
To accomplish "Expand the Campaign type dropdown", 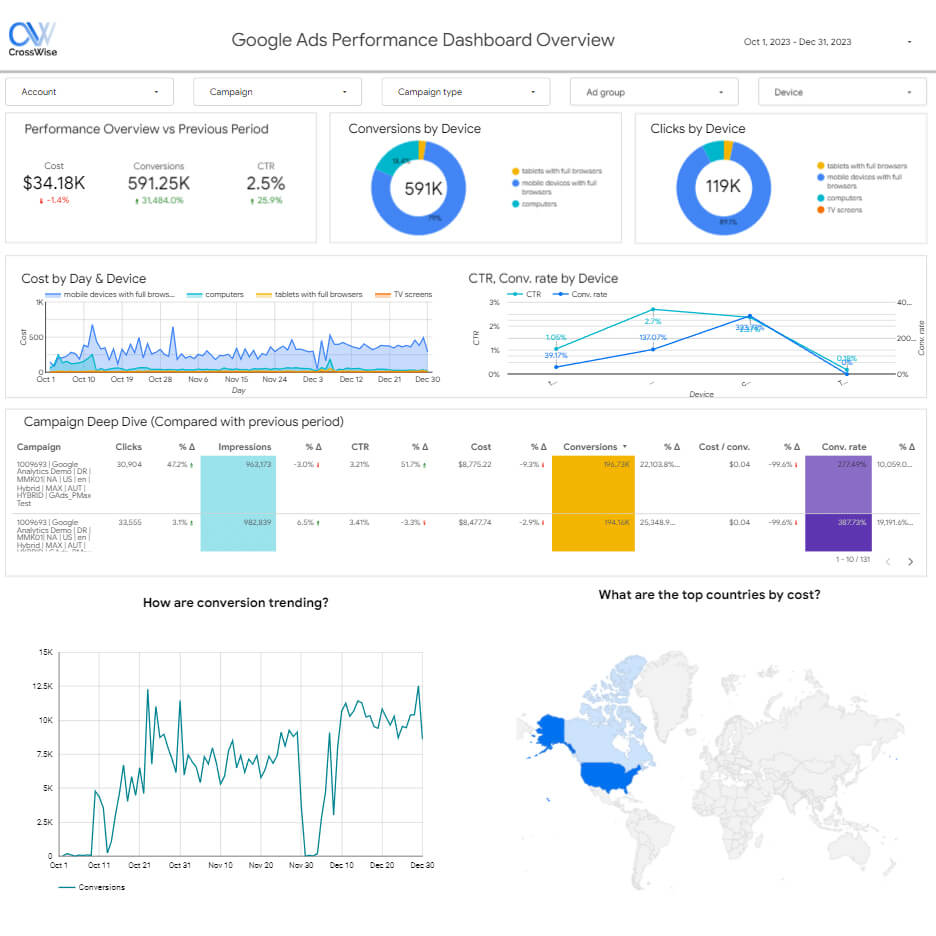I will pyautogui.click(x=465, y=92).
